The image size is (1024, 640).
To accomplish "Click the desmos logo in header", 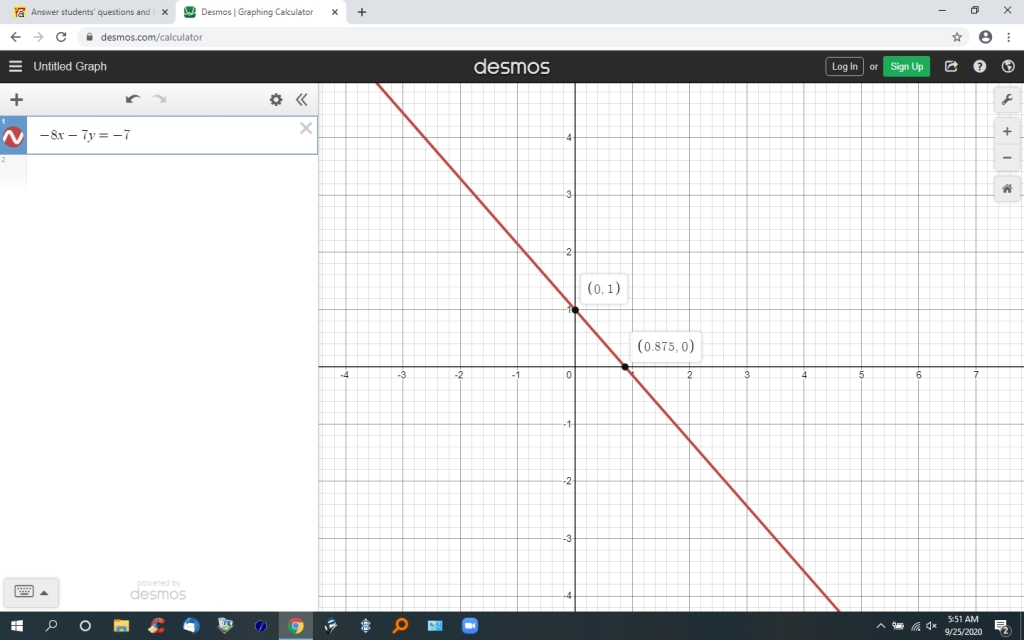I will coord(511,67).
